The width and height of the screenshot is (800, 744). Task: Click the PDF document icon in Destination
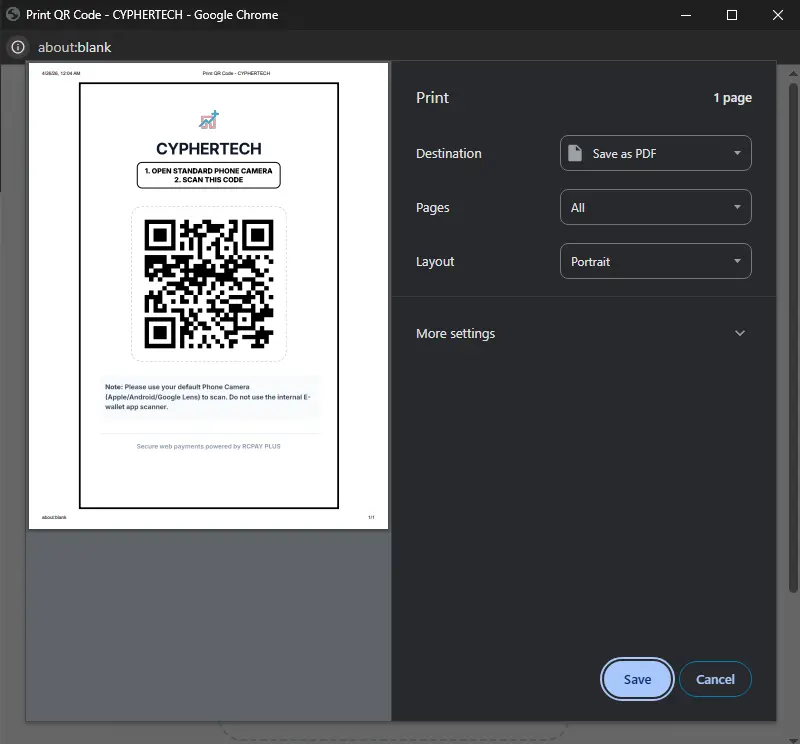[x=575, y=153]
